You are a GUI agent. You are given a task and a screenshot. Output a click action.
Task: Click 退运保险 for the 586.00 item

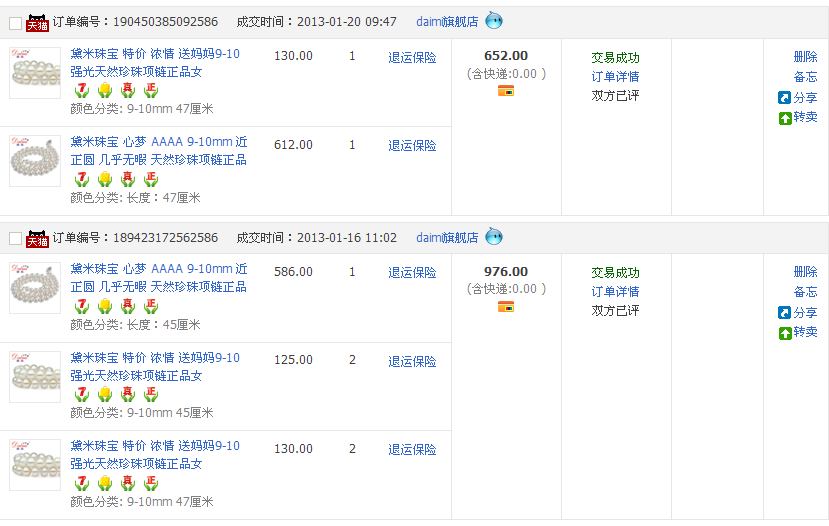412,273
